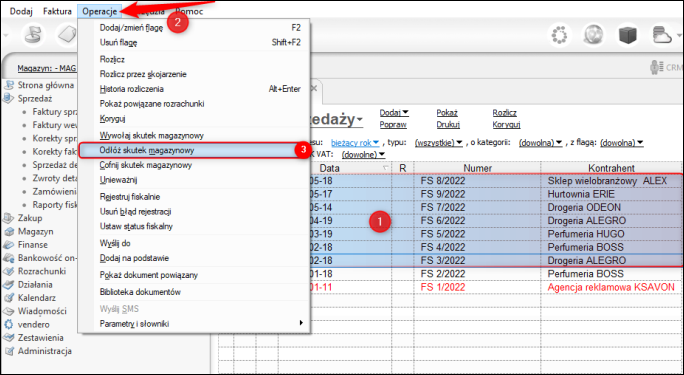This screenshot has height=375, width=684.
Task: Click the dark cube toolbar icon
Action: coord(627,35)
